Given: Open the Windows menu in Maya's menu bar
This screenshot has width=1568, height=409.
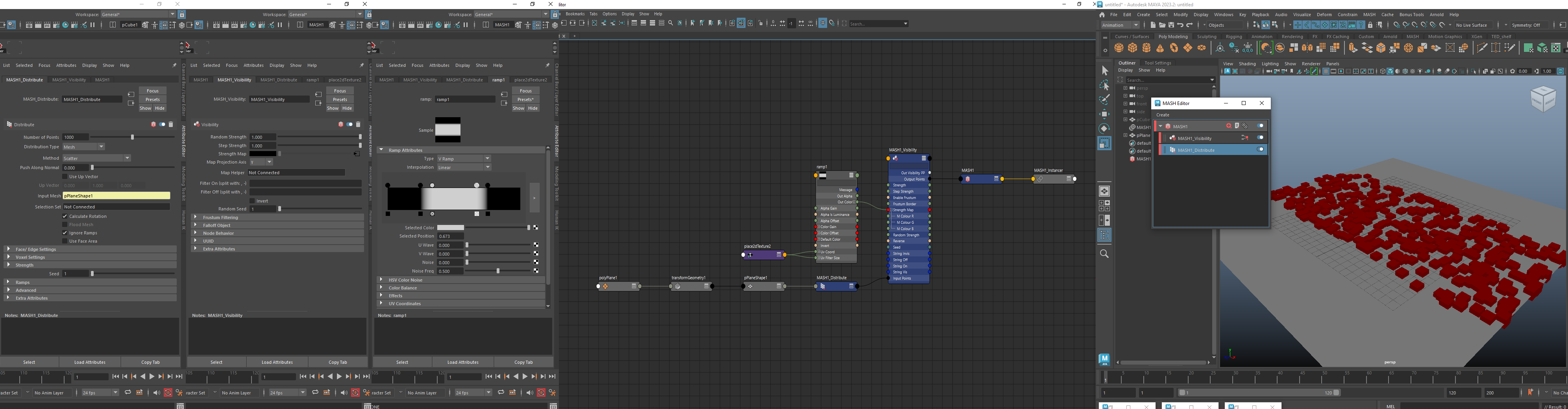Looking at the screenshot, I should pos(1224,14).
